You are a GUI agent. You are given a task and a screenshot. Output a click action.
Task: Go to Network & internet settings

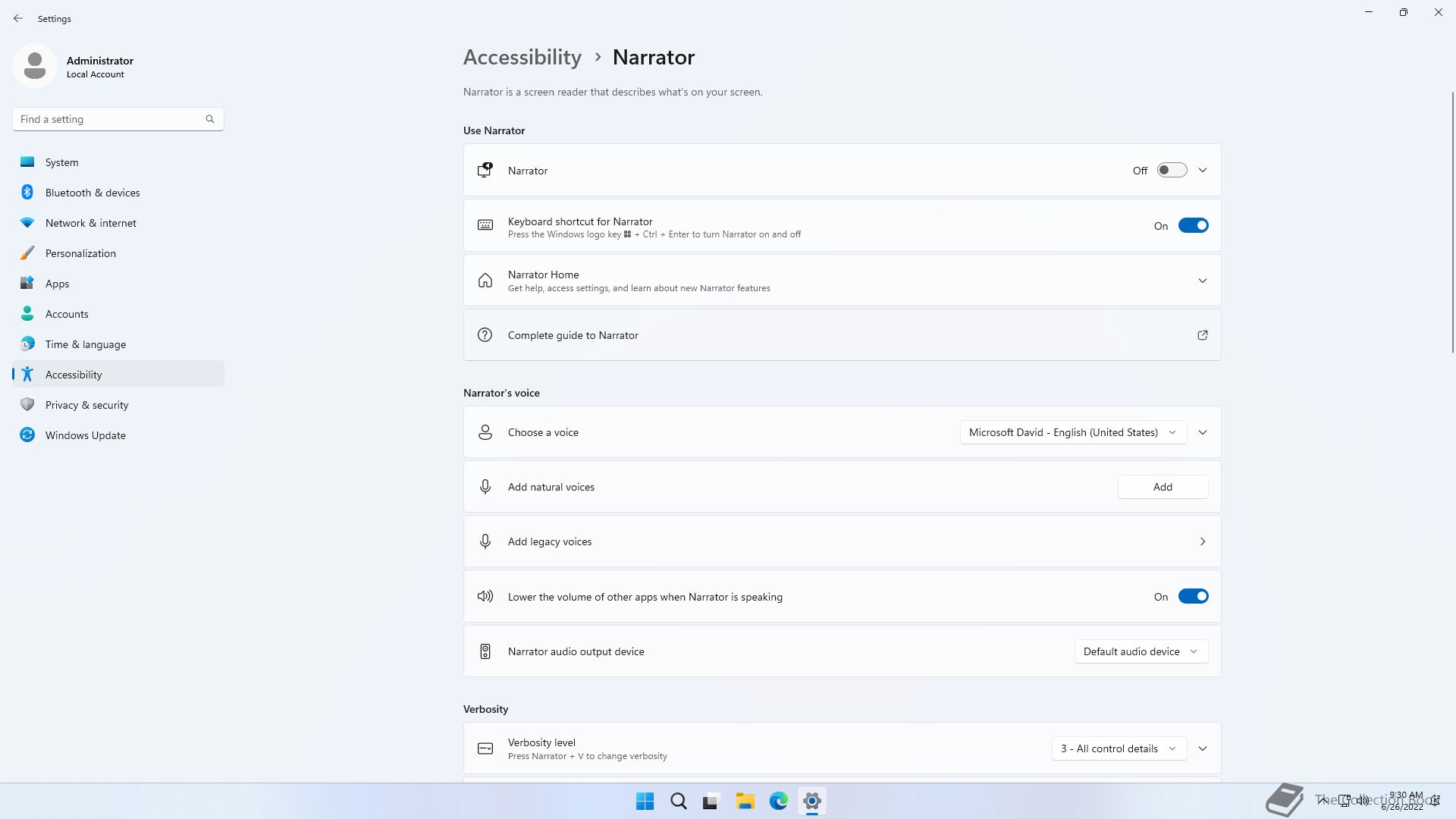click(x=118, y=223)
